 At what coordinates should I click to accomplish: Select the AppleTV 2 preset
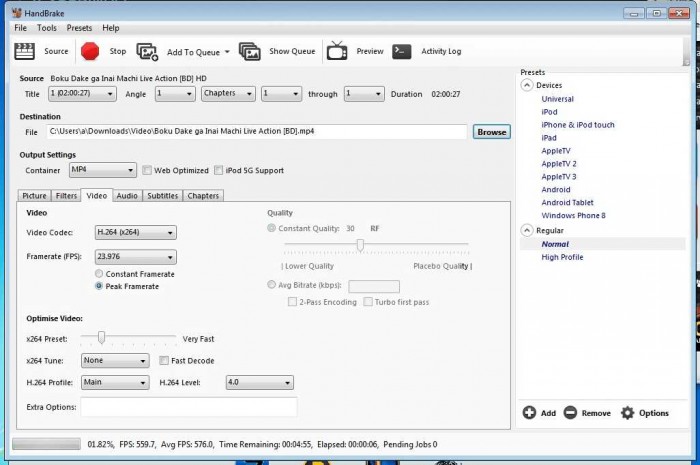(x=559, y=164)
